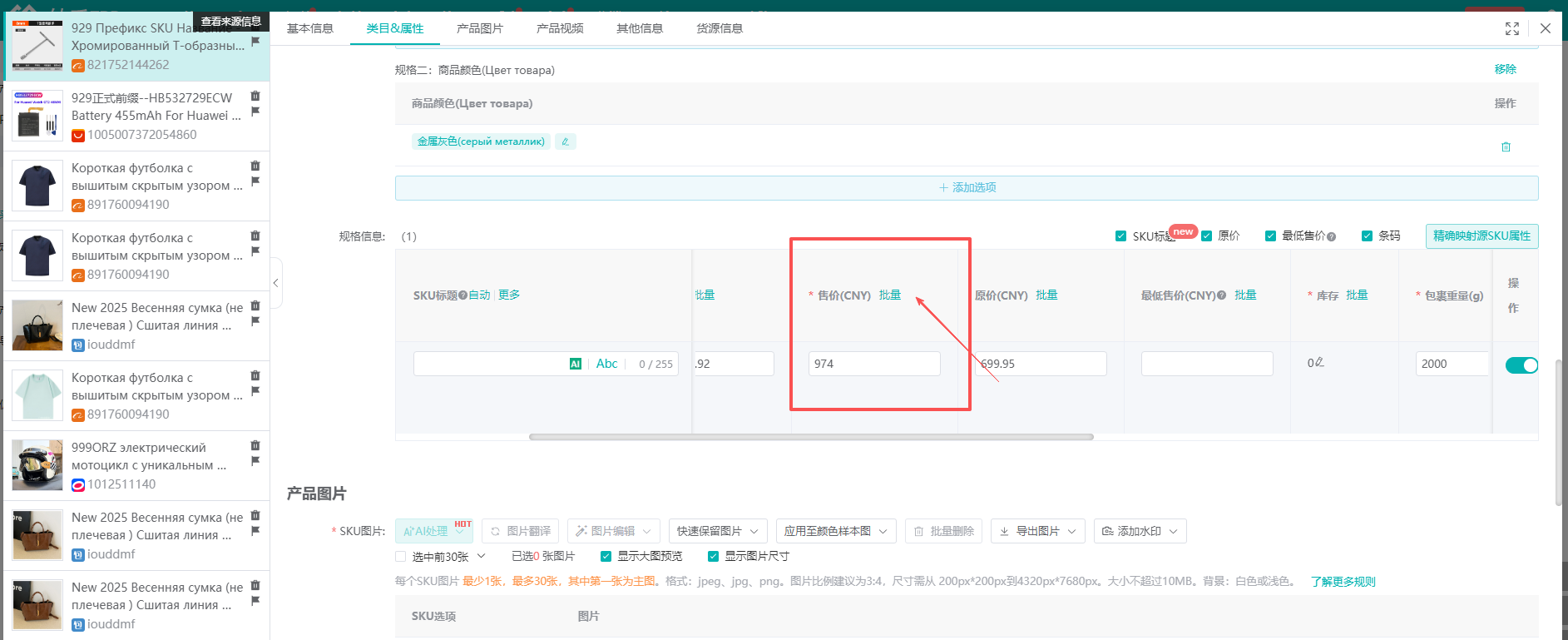Image resolution: width=1568 pixels, height=640 pixels.
Task: Edit stock quantity using the pencil icon
Action: click(x=1320, y=362)
